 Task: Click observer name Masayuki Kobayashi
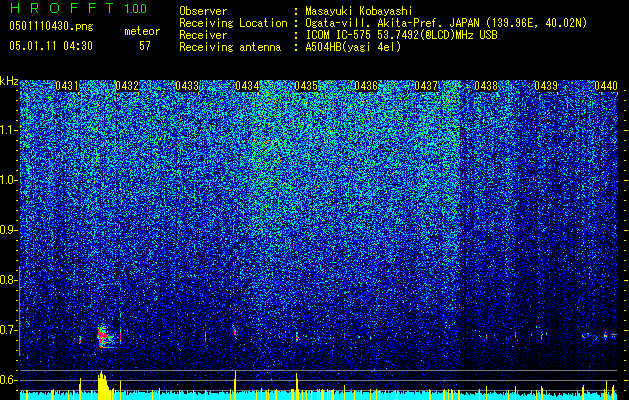point(359,12)
